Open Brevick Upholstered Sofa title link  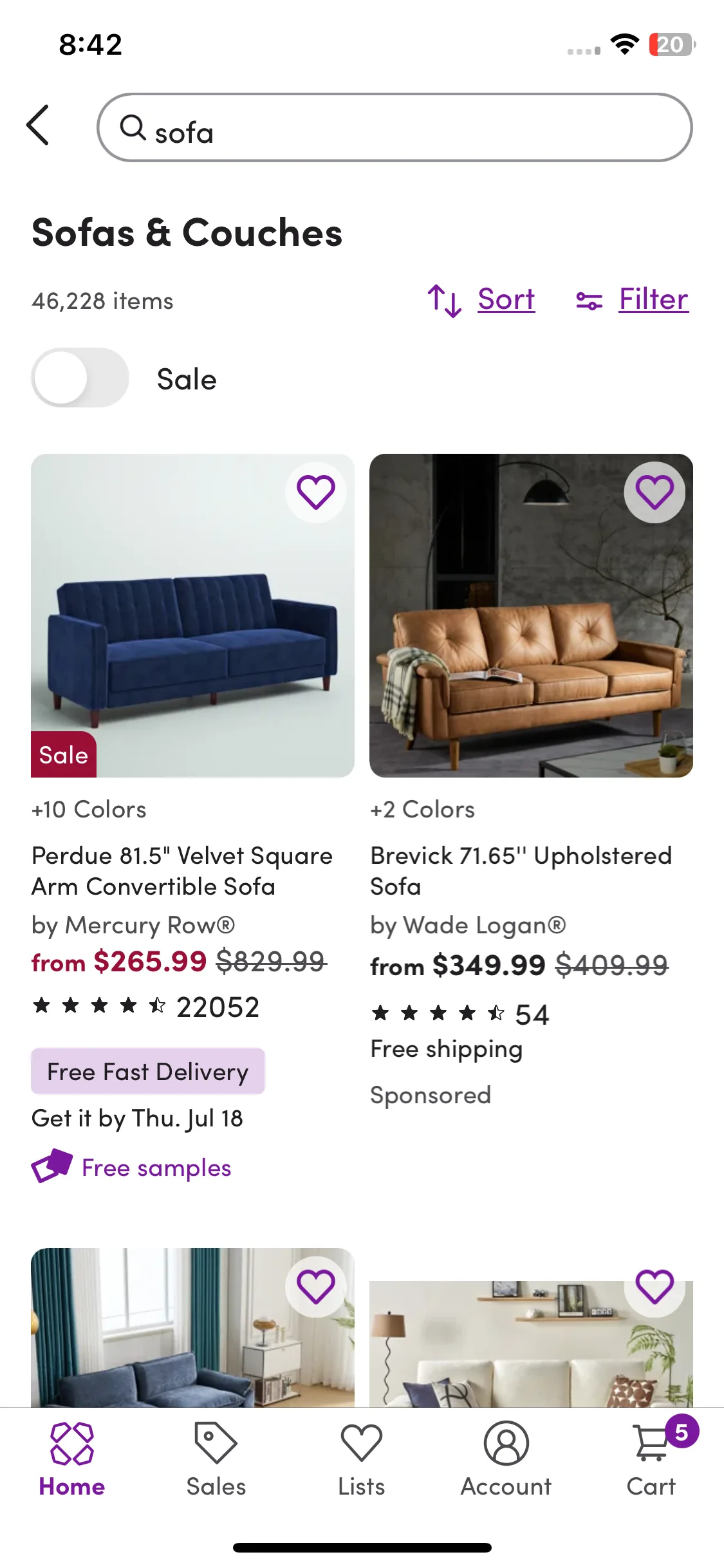(521, 871)
